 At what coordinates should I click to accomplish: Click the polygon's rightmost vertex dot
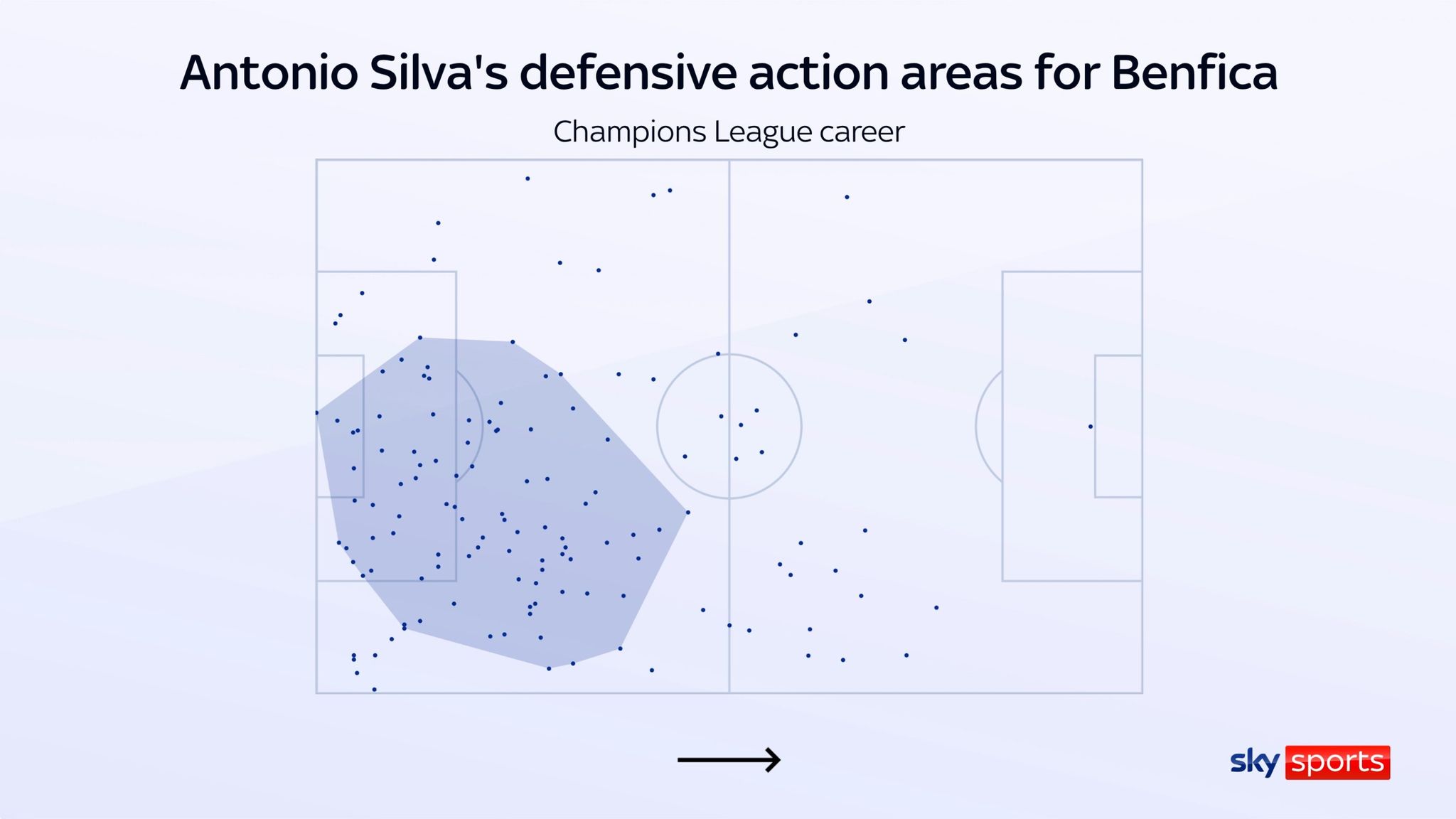click(x=687, y=512)
